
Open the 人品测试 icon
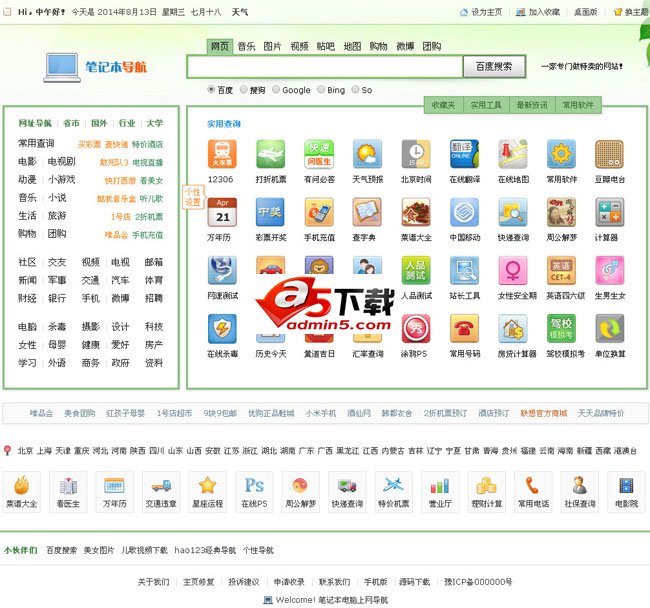(x=416, y=270)
